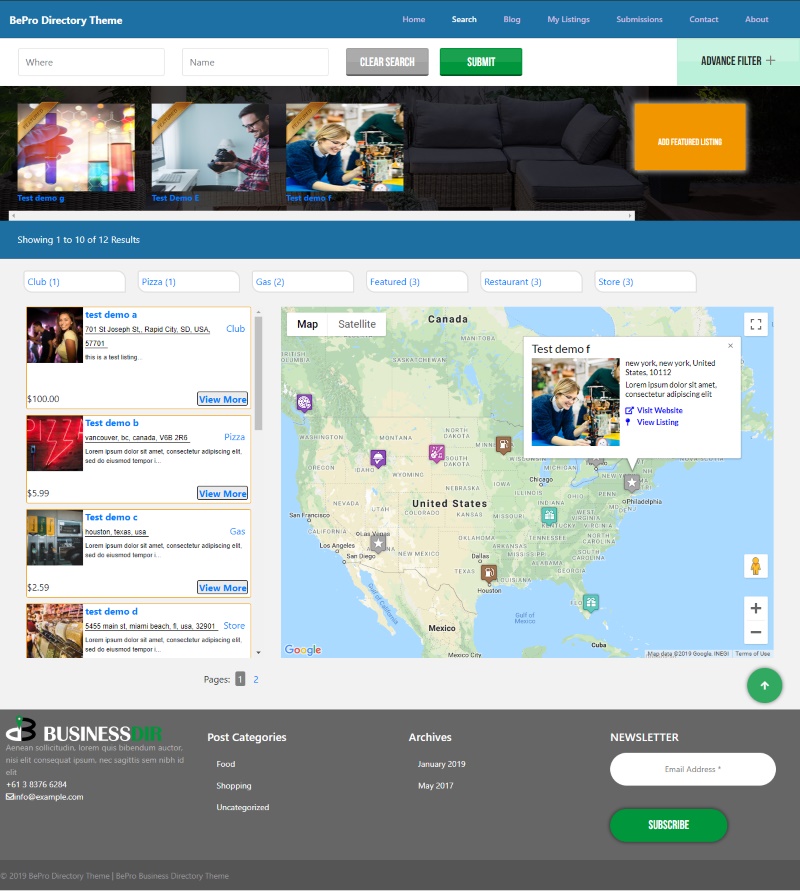Click the gray star marker near Las Vegas
800x891 pixels.
click(x=378, y=543)
